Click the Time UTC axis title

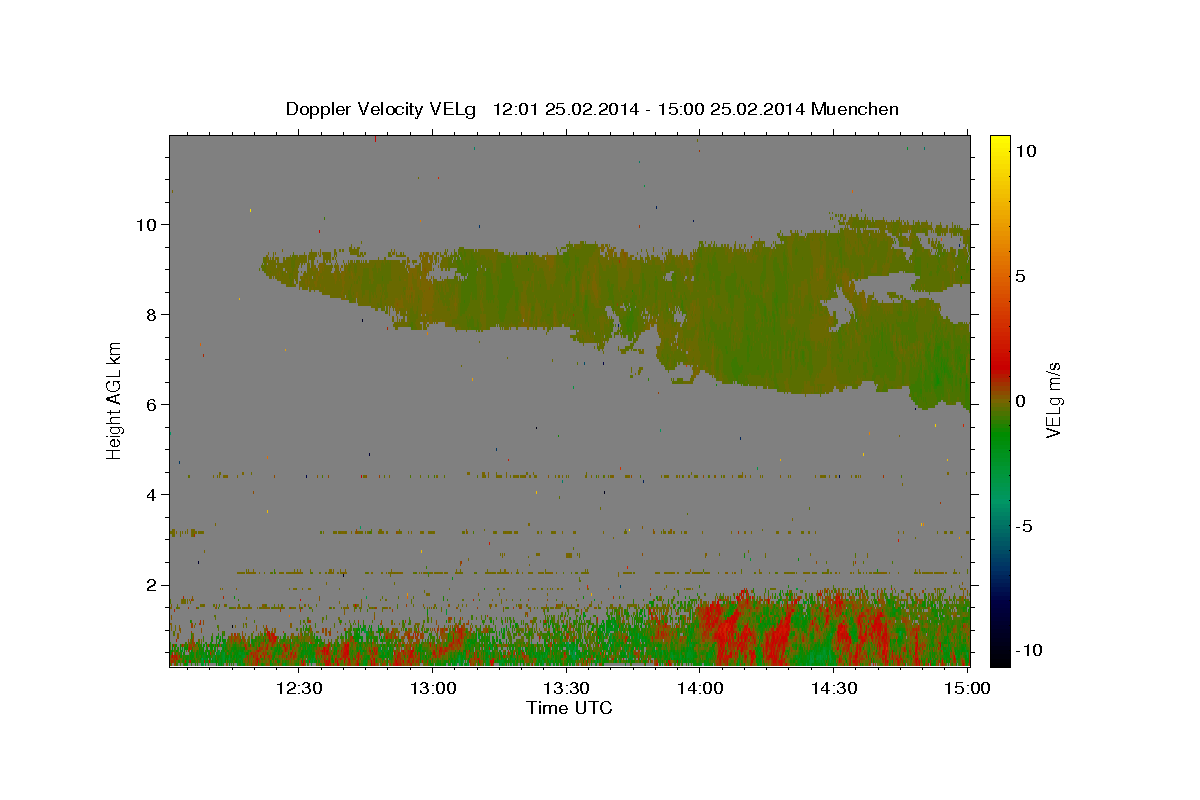(x=569, y=708)
